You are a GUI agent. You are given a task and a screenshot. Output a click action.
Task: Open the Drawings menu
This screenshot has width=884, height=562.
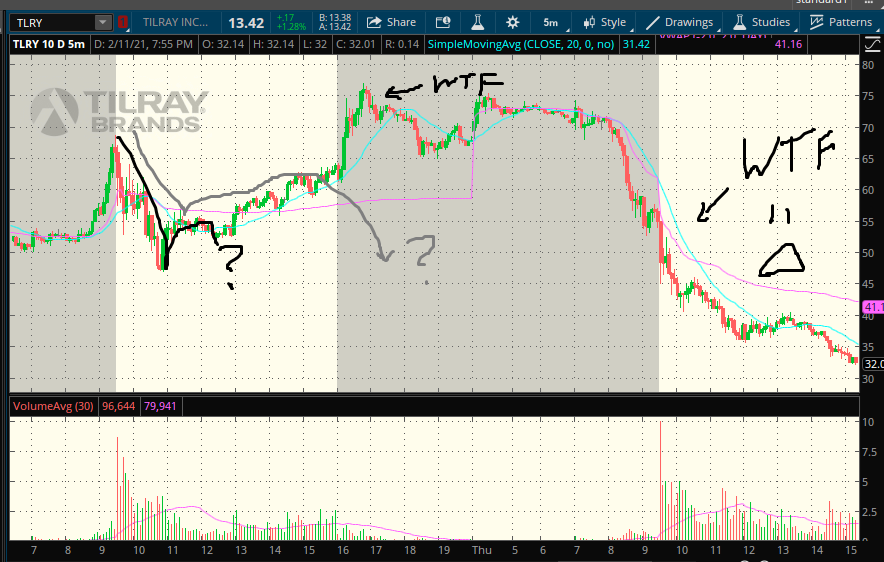coord(679,23)
